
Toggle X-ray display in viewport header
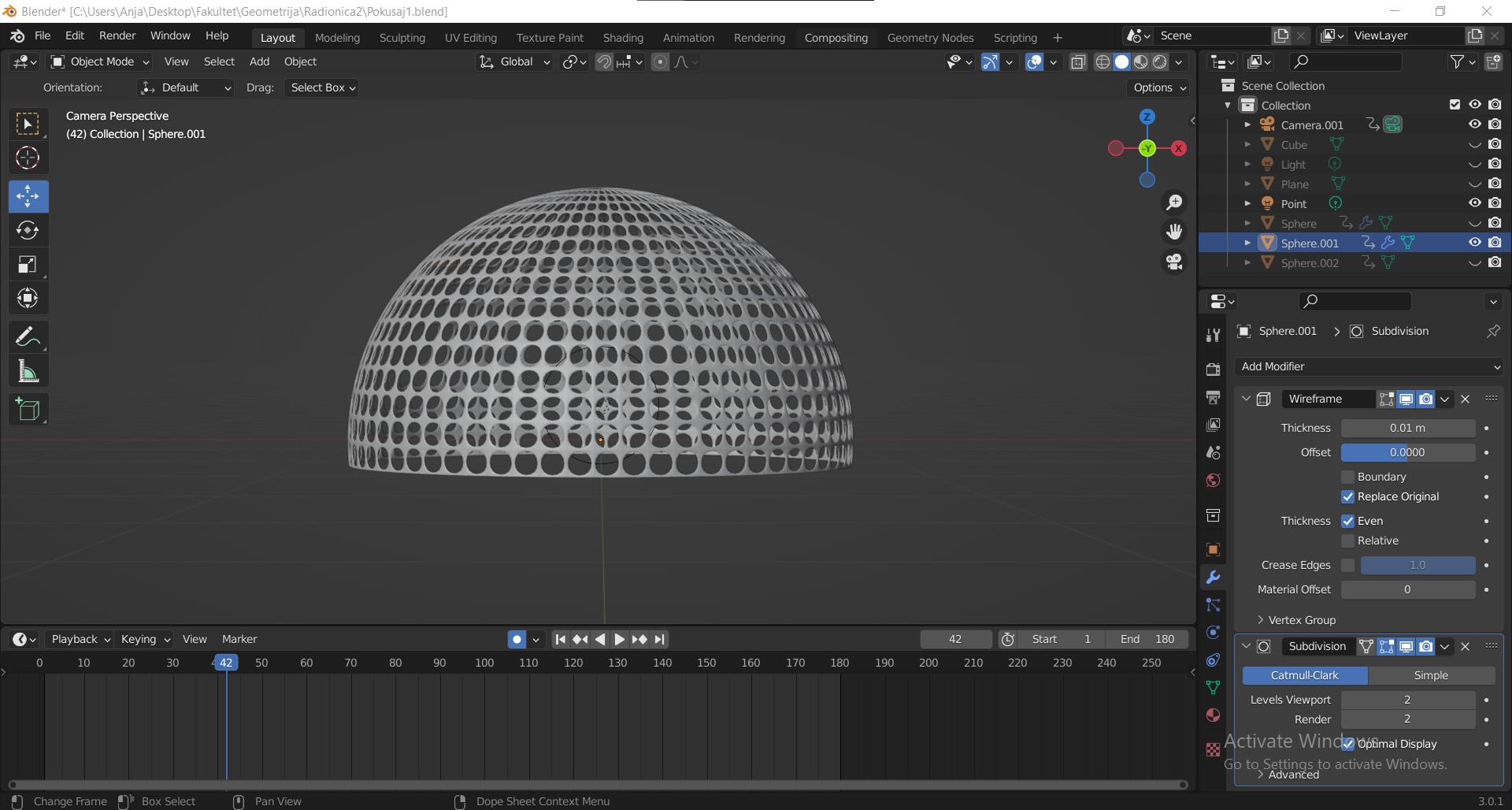pyautogui.click(x=1078, y=61)
